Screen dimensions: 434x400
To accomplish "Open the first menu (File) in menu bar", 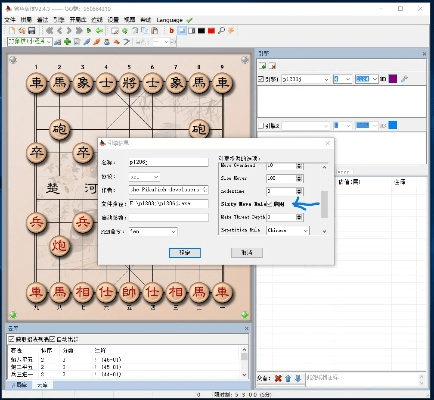I will click(10, 20).
